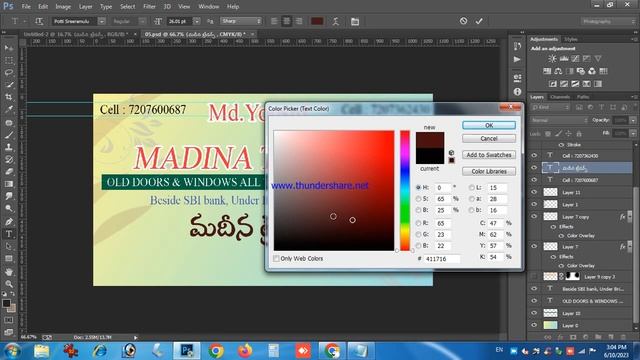This screenshot has height=360, width=640.
Task: Hide the Layer 11 layer
Action: (x=534, y=192)
